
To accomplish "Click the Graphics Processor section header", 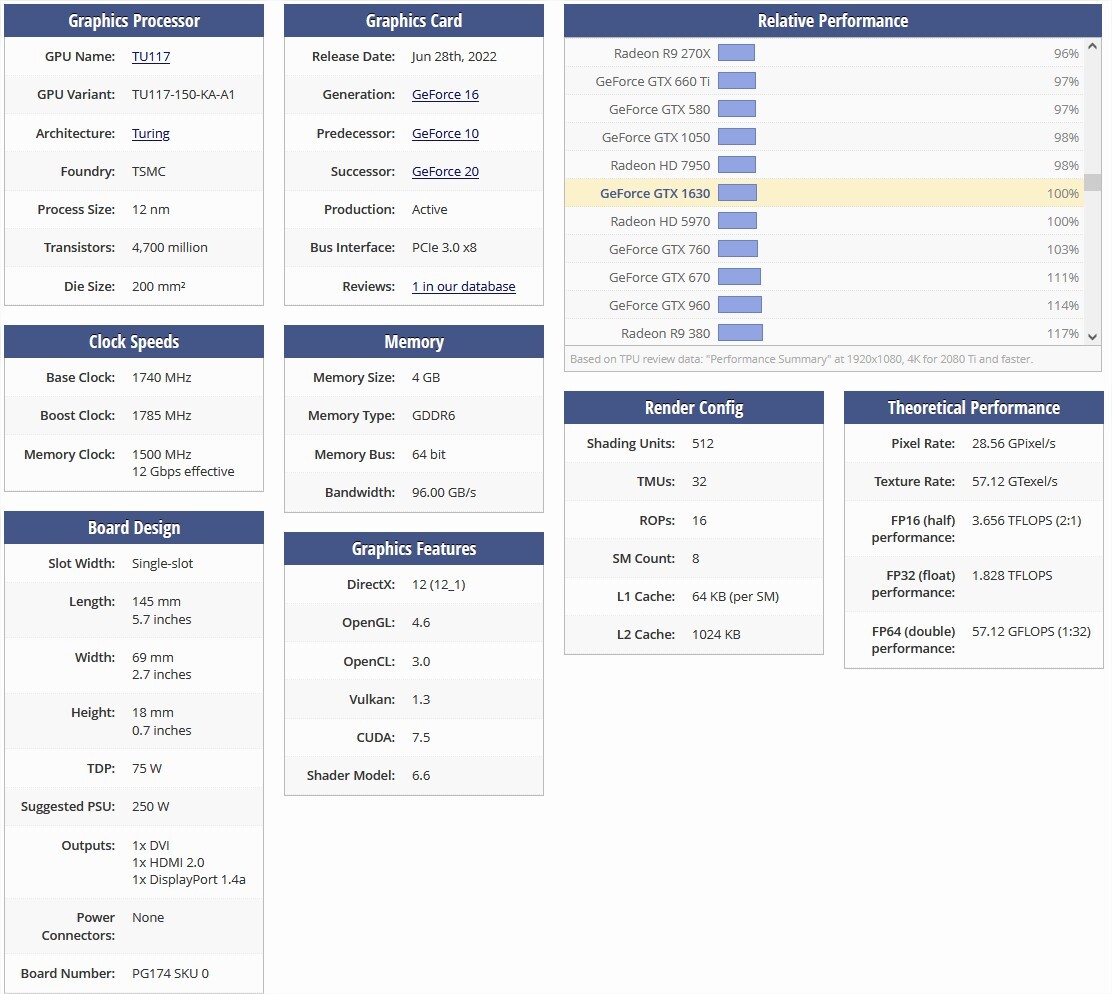I will (x=134, y=21).
